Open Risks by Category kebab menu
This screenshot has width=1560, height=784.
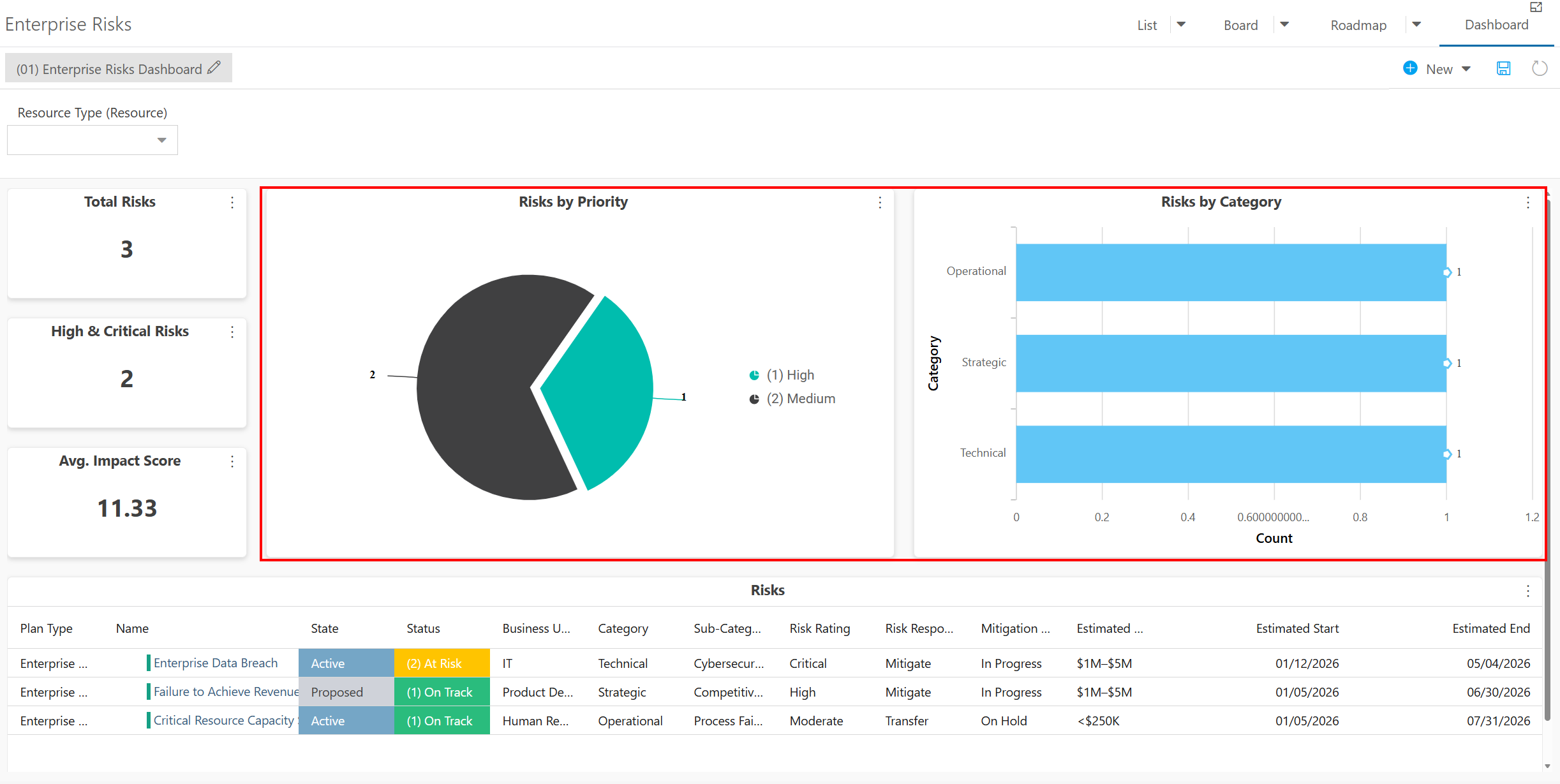pos(1528,202)
